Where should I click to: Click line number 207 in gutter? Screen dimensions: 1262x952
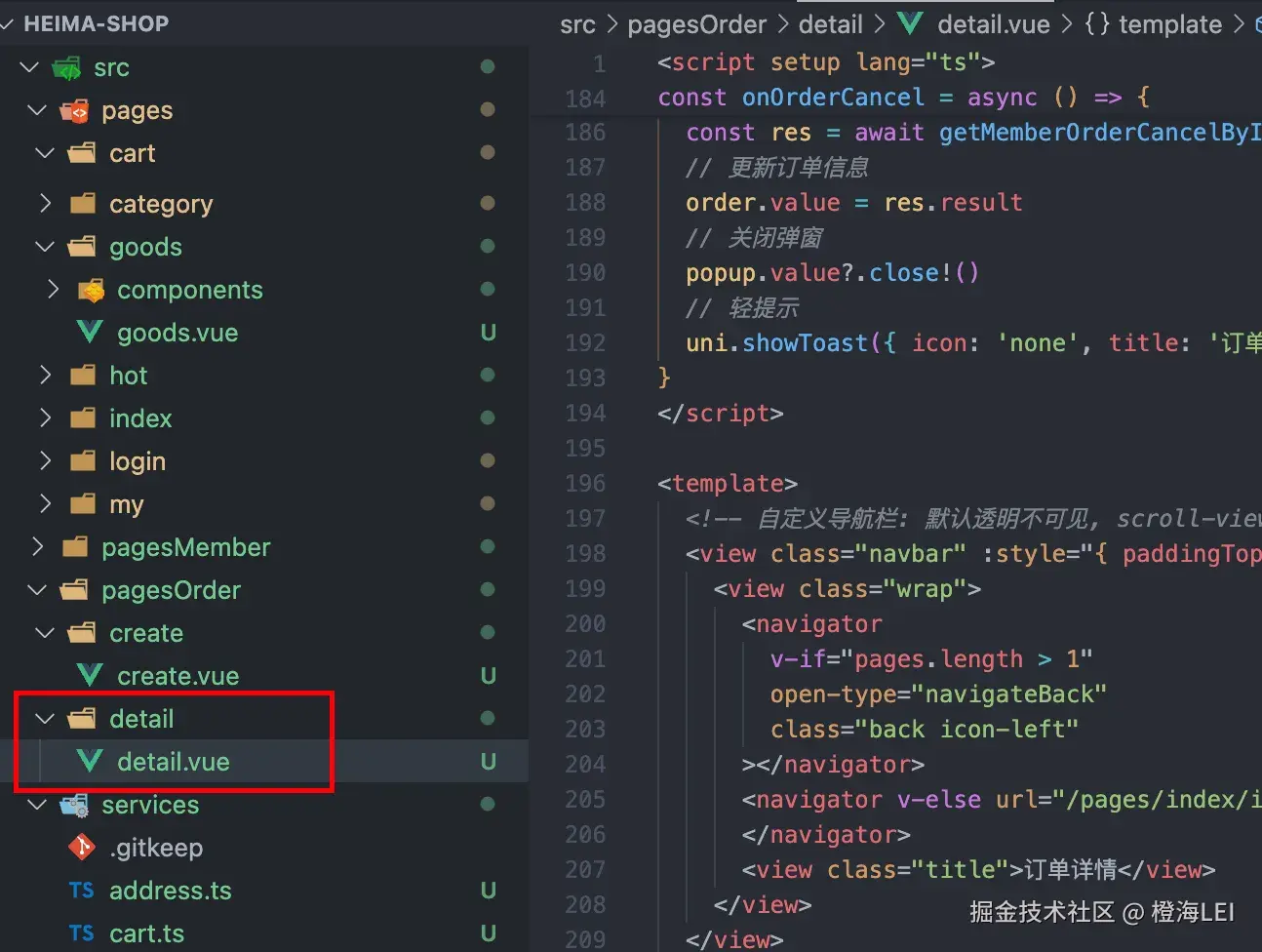(585, 870)
